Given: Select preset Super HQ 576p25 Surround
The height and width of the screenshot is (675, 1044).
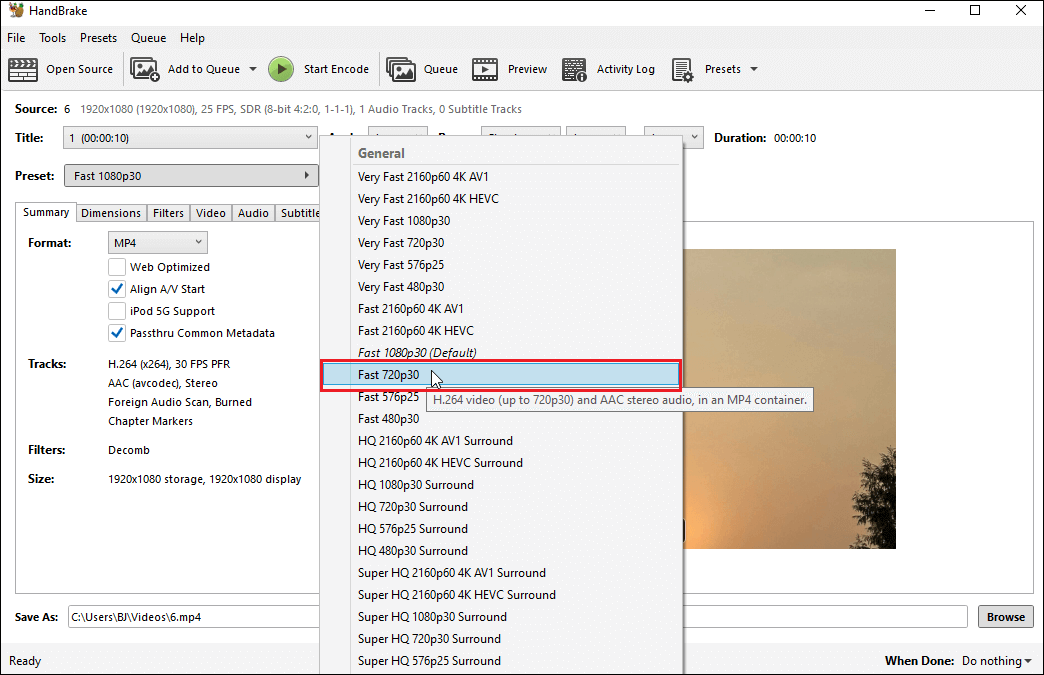Looking at the screenshot, I should pos(501,660).
